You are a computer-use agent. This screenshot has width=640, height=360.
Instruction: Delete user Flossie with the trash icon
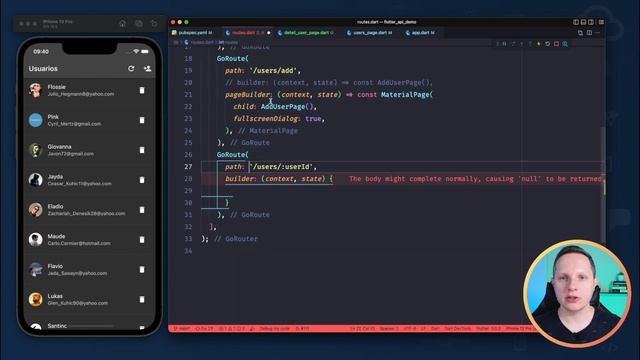pos(142,90)
